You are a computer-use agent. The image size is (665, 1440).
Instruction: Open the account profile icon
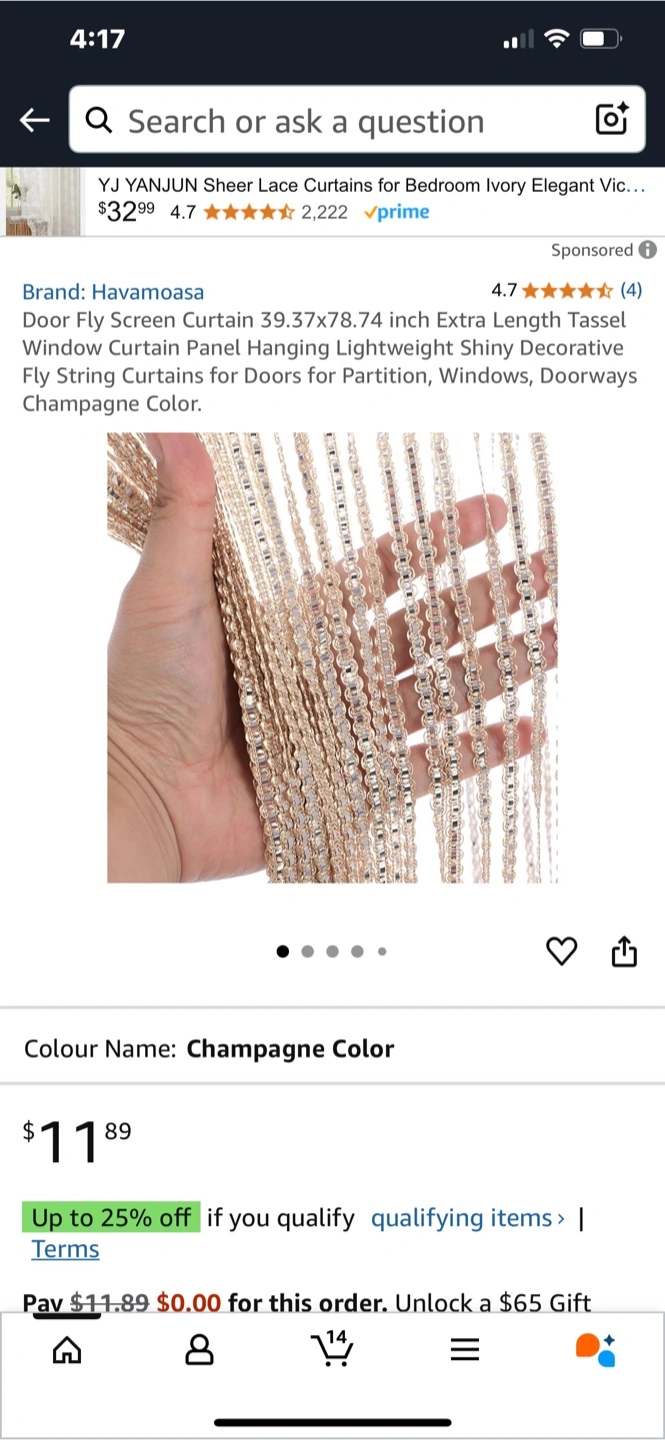tap(200, 1350)
